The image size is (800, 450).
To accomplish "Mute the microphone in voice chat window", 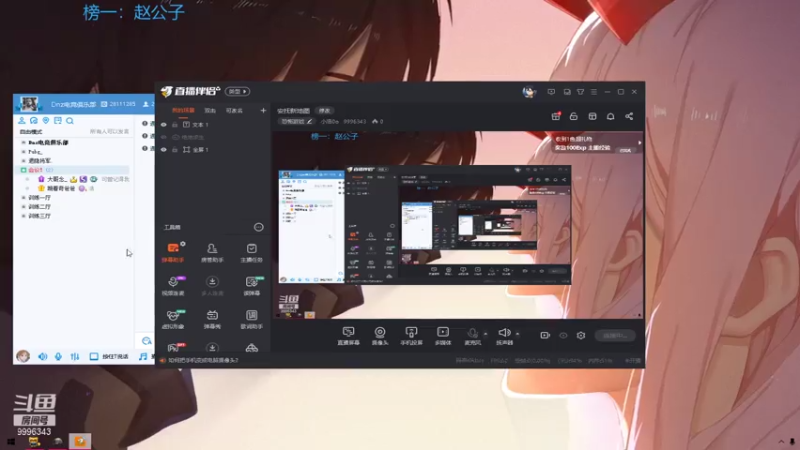I will (x=58, y=356).
